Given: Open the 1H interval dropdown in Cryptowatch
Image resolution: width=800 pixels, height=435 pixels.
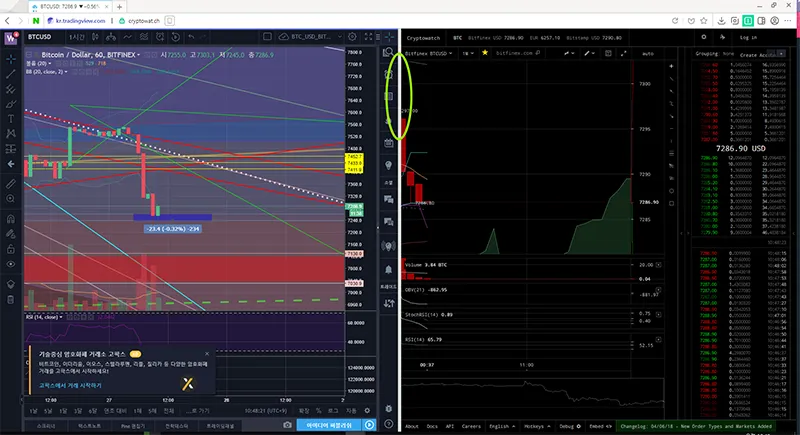Looking at the screenshot, I should 468,53.
